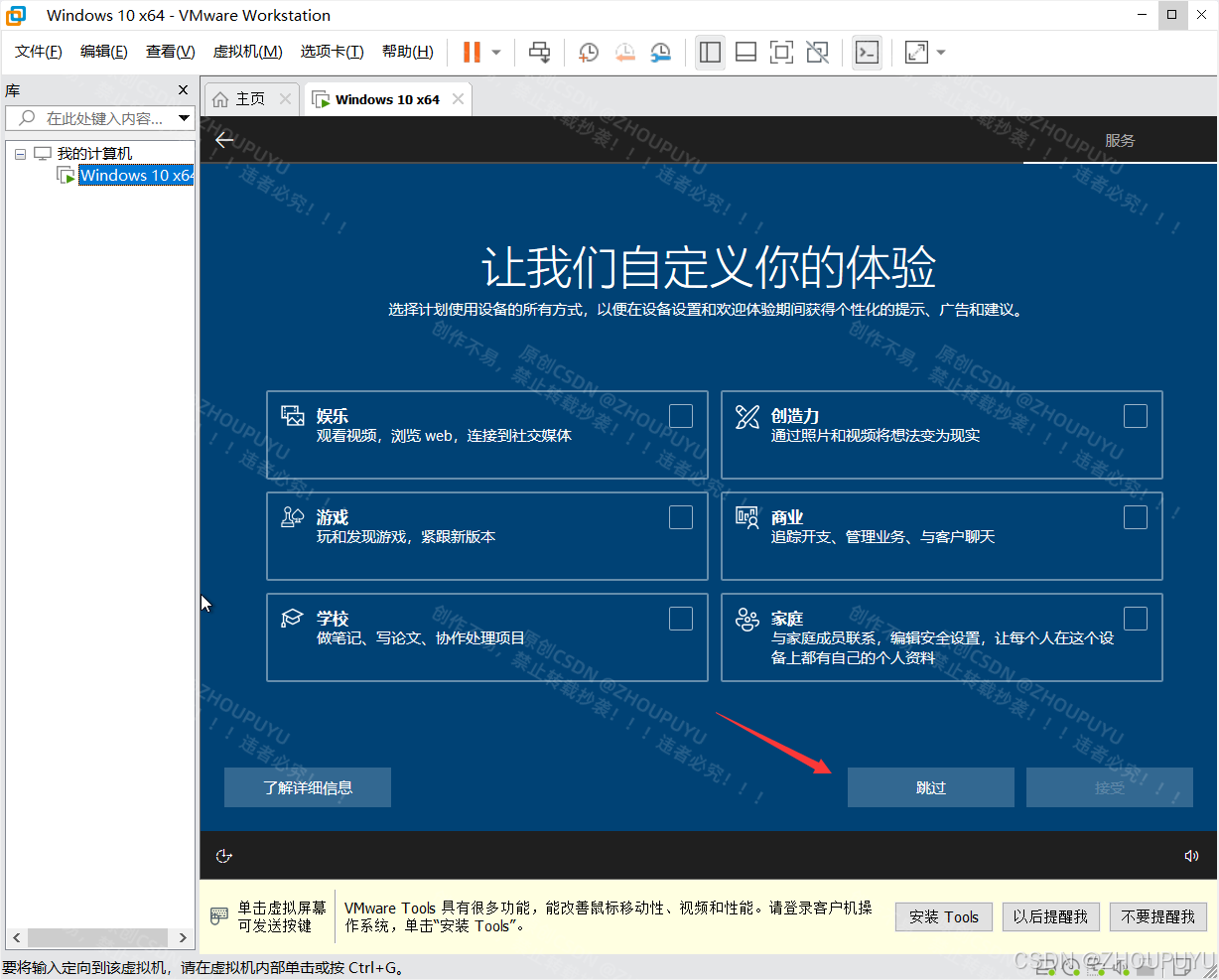Close the 主页 tab
This screenshot has width=1219, height=980.
(x=285, y=98)
